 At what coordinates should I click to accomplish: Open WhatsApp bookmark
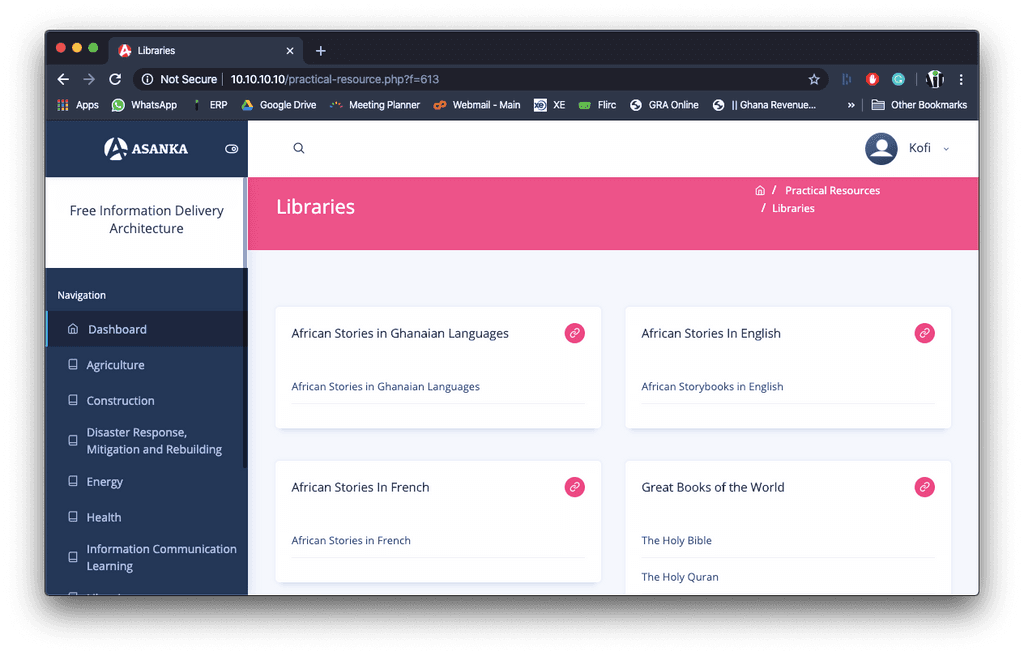pyautogui.click(x=144, y=104)
